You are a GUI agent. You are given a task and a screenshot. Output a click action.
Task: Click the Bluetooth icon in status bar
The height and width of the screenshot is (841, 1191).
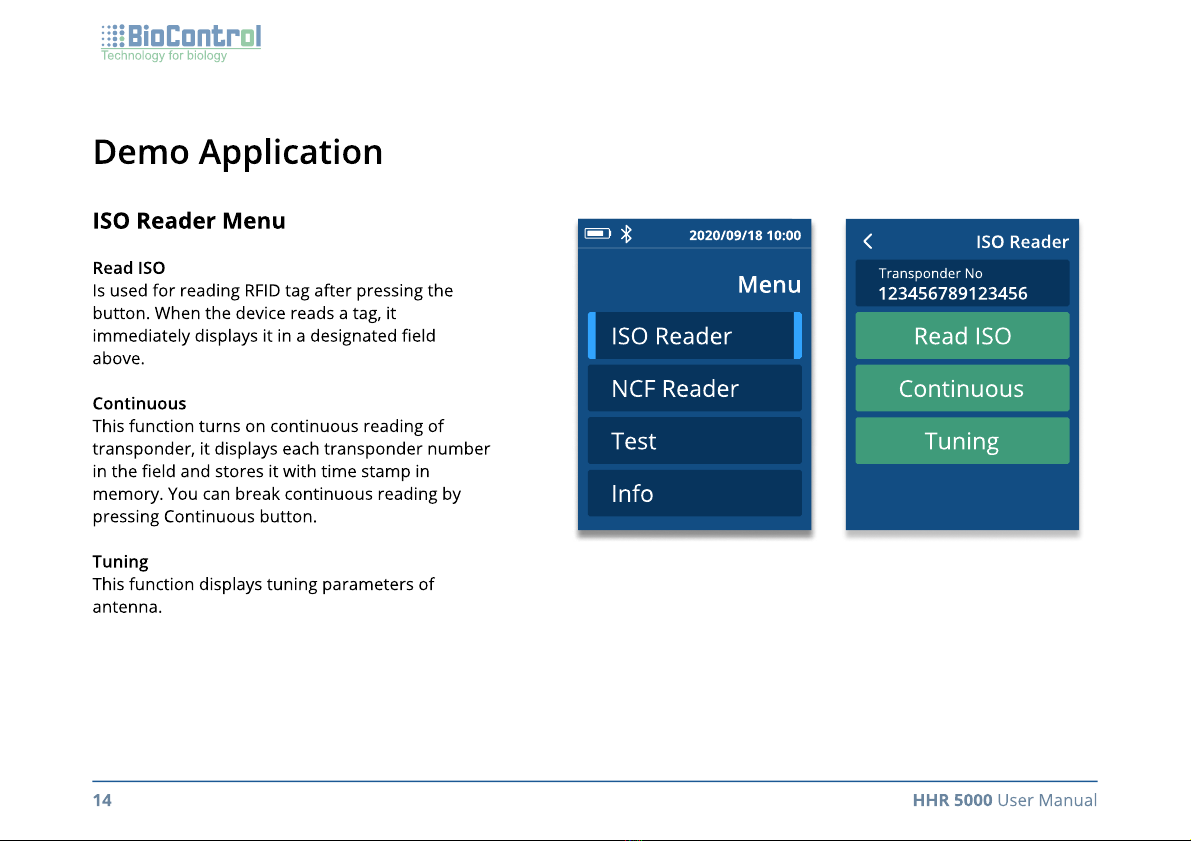point(626,234)
